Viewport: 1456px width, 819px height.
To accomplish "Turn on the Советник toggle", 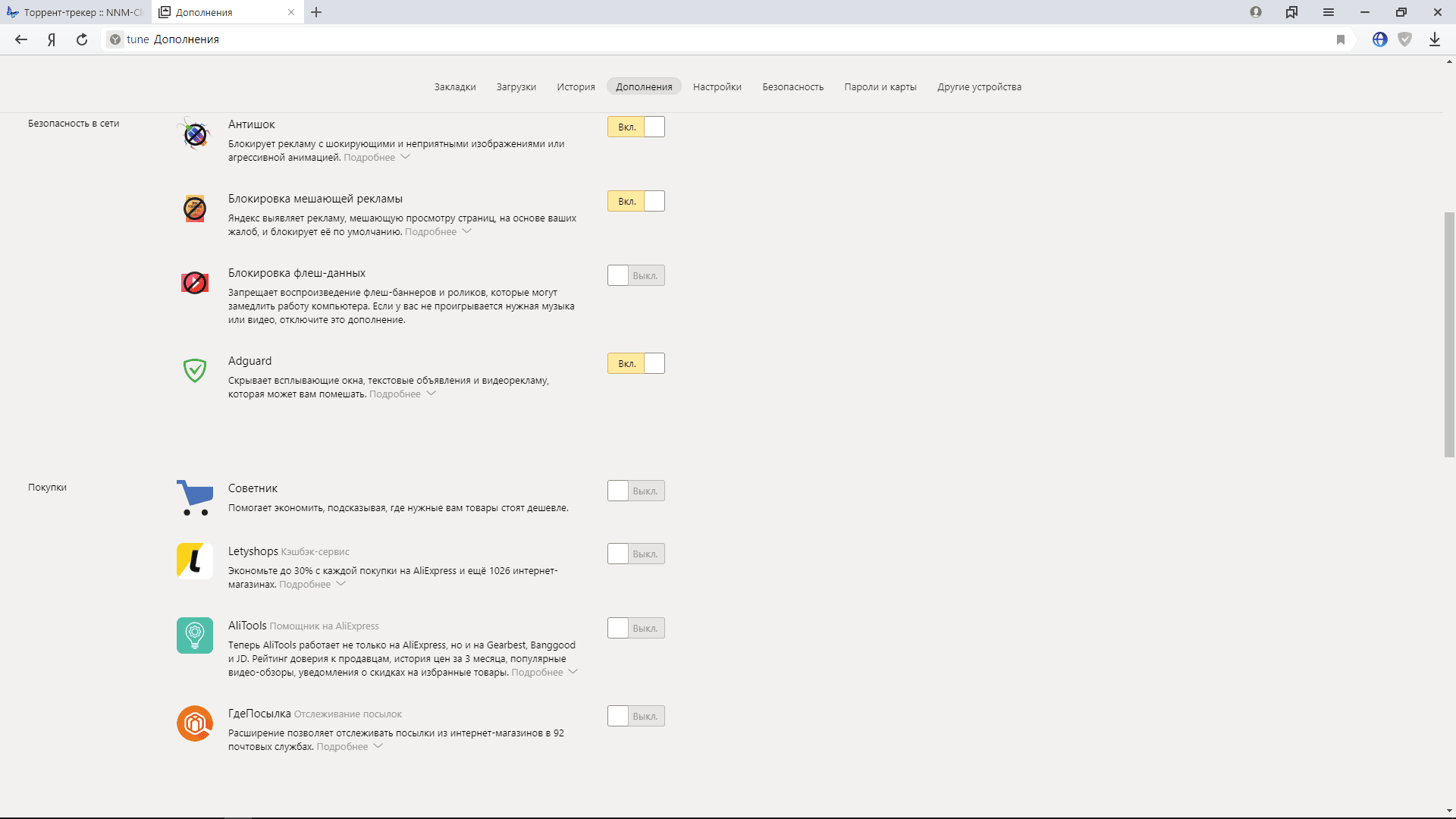I will pos(635,491).
